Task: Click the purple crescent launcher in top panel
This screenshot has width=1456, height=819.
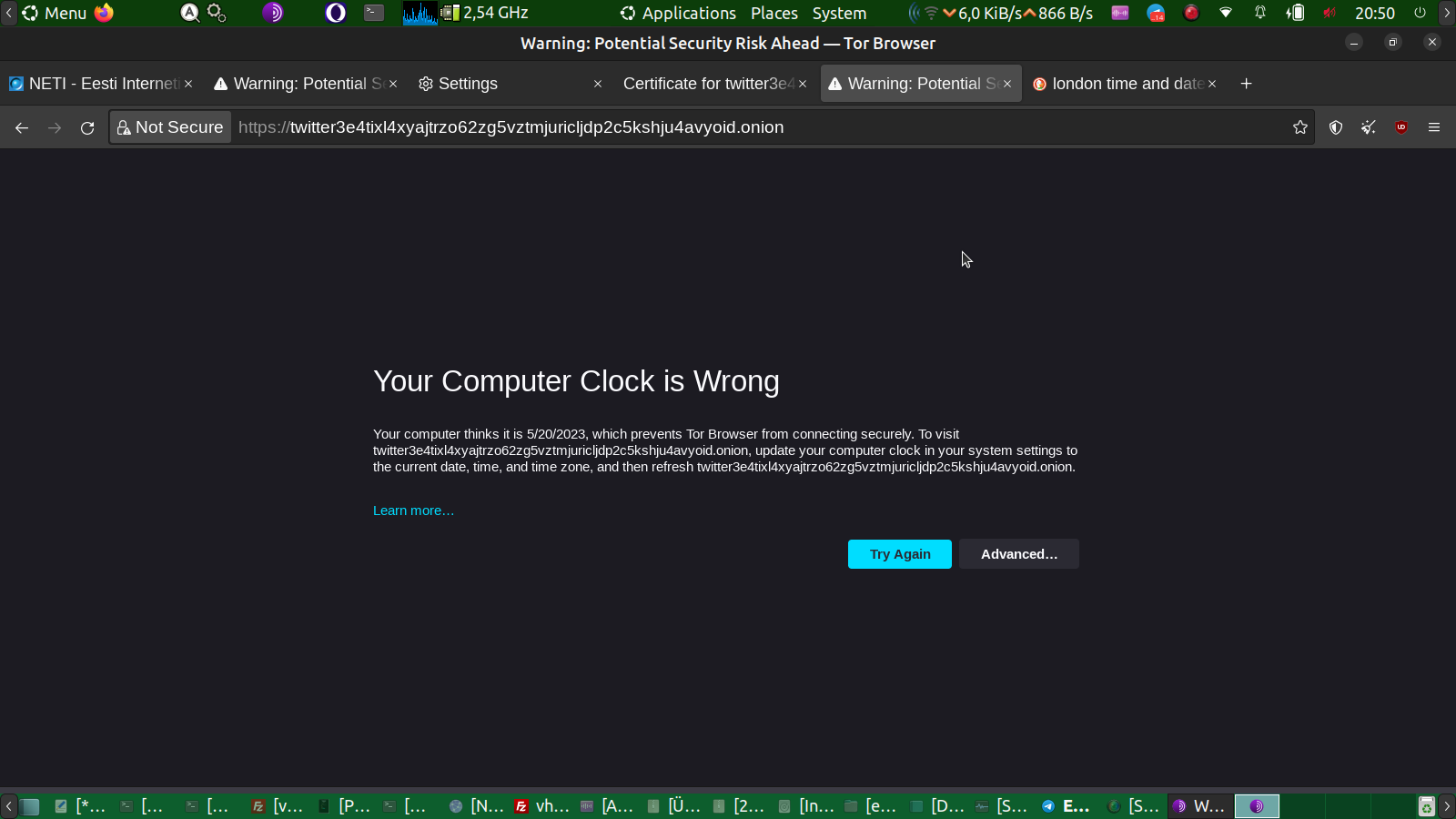Action: click(x=336, y=13)
